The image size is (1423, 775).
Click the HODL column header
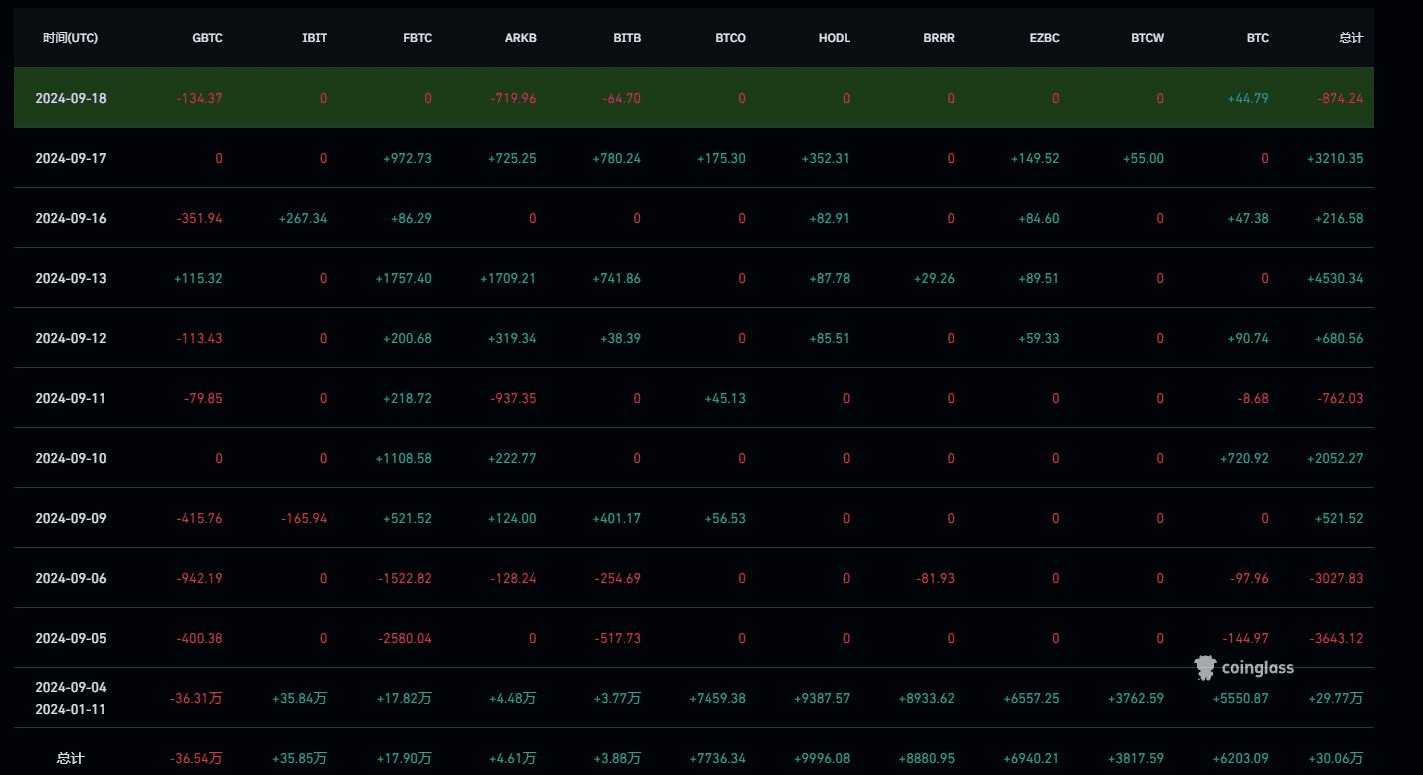835,38
